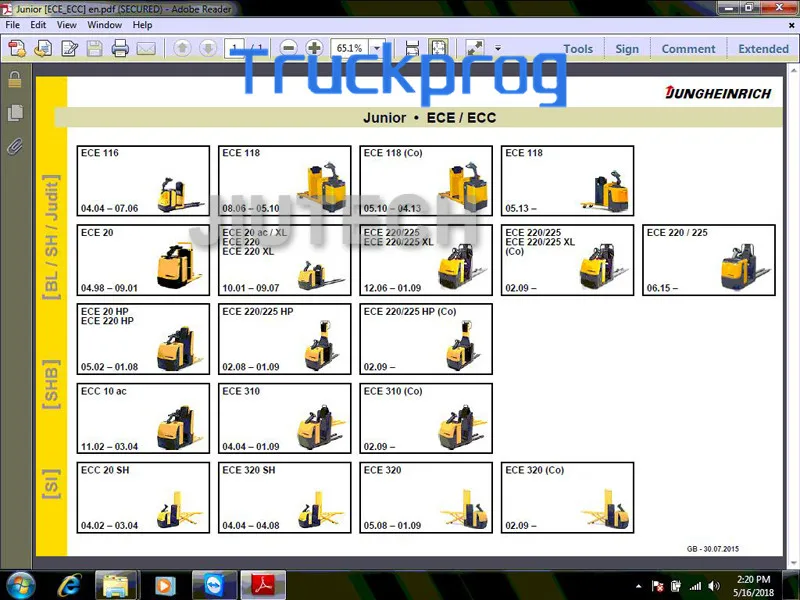Open TeamViewer from the taskbar

(x=214, y=586)
